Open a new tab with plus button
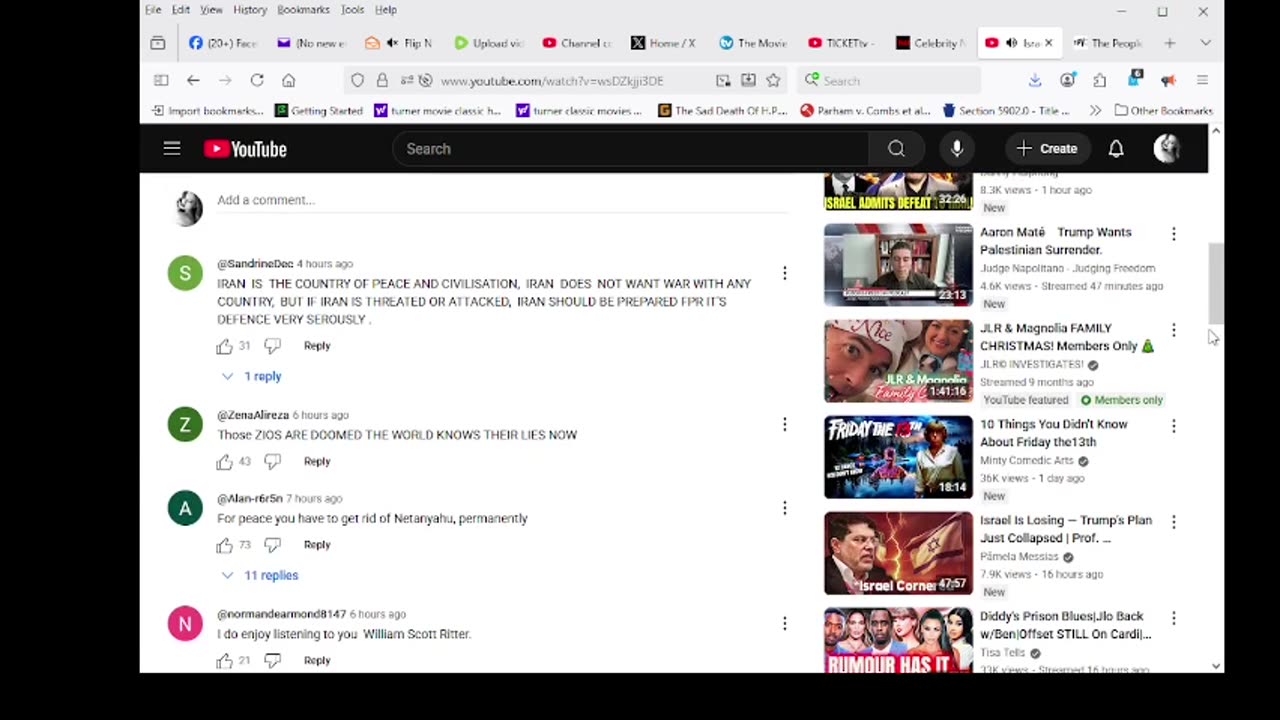1280x720 pixels. point(1169,43)
